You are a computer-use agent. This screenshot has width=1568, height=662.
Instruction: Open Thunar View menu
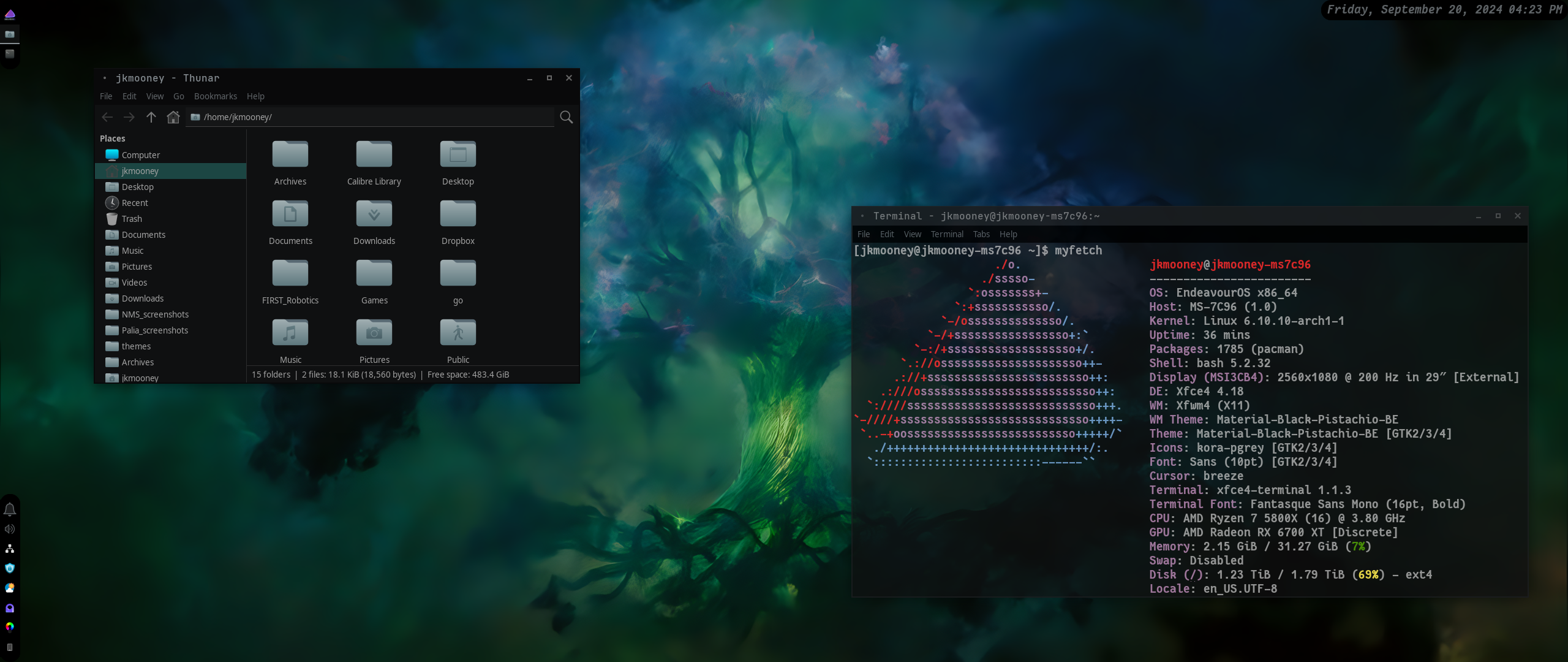155,96
